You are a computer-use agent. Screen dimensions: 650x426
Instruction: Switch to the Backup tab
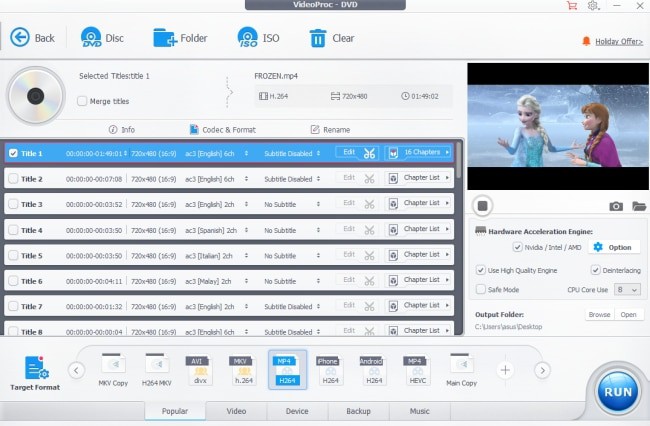coord(359,411)
